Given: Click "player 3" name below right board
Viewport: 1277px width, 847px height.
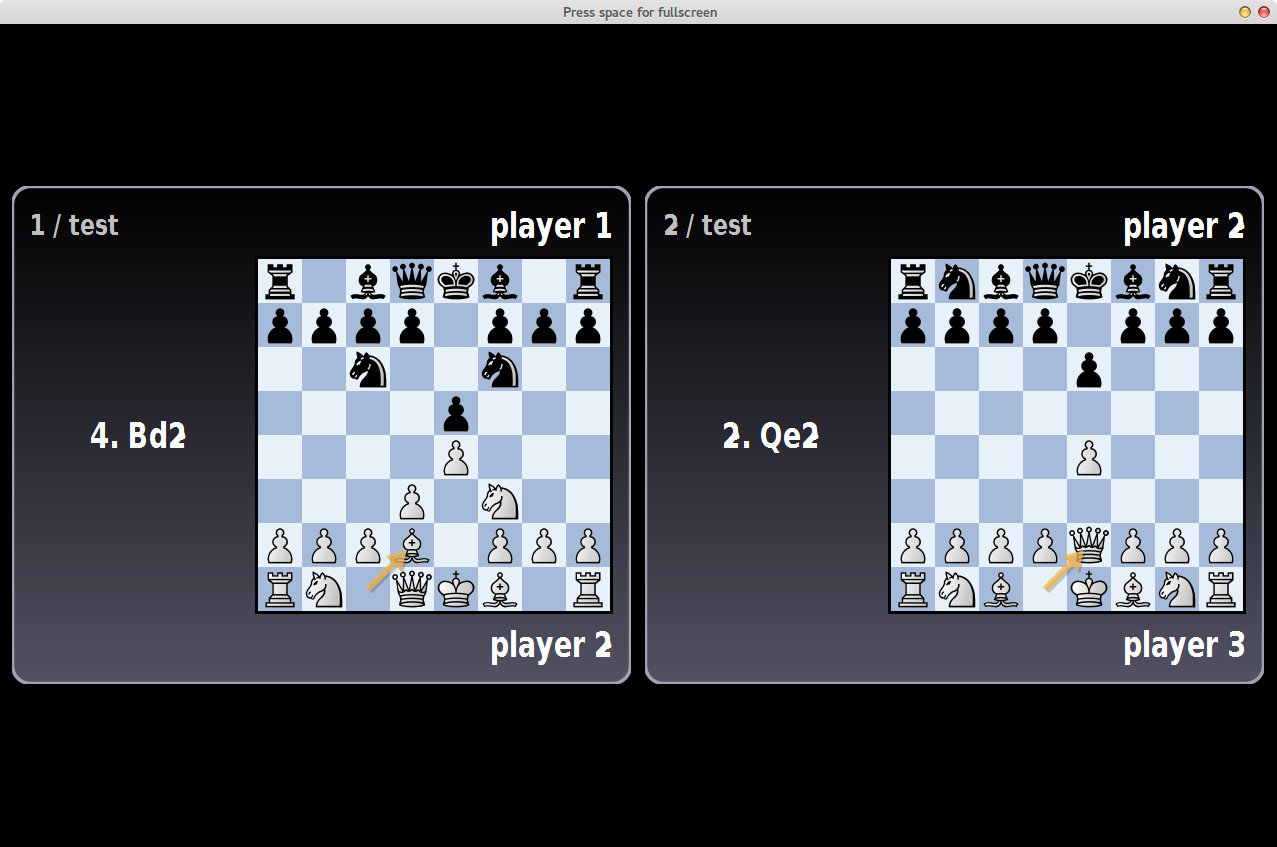Looking at the screenshot, I should [x=1183, y=646].
